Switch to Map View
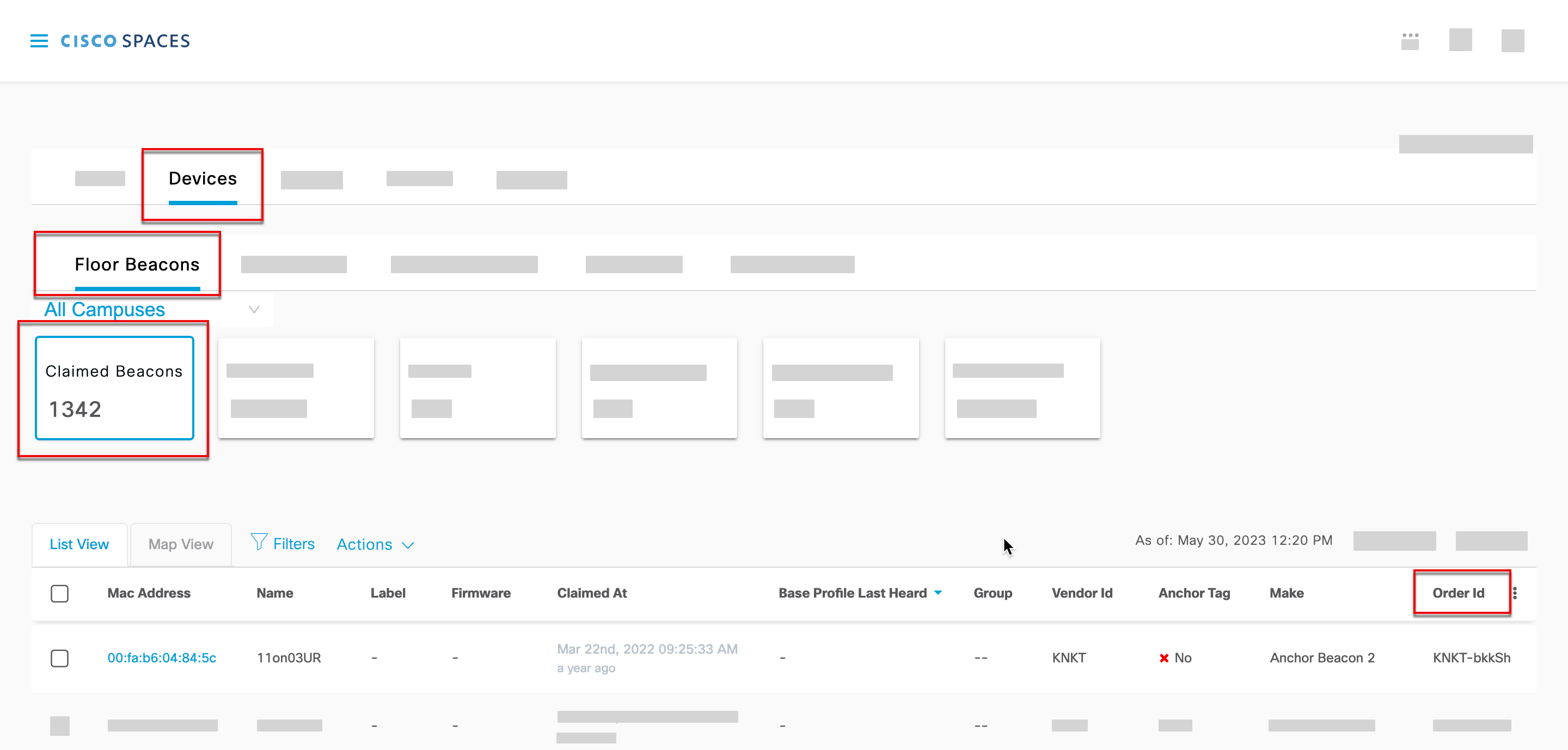The width and height of the screenshot is (1568, 750). pos(181,544)
